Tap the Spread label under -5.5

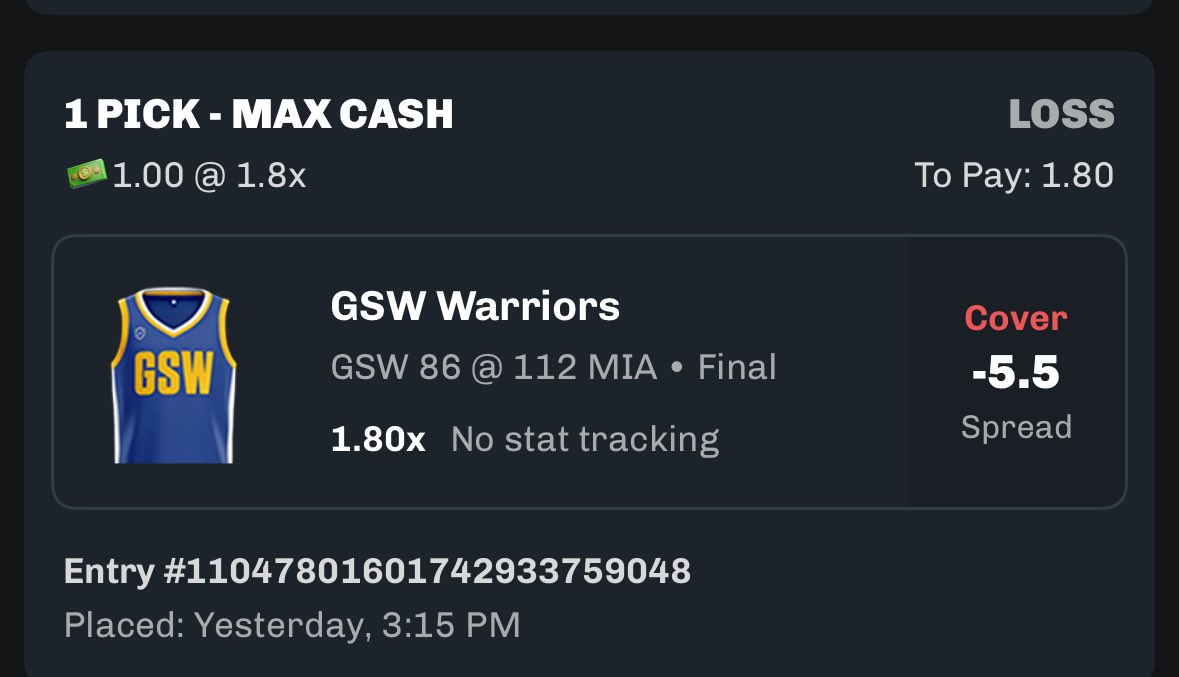coord(1017,427)
